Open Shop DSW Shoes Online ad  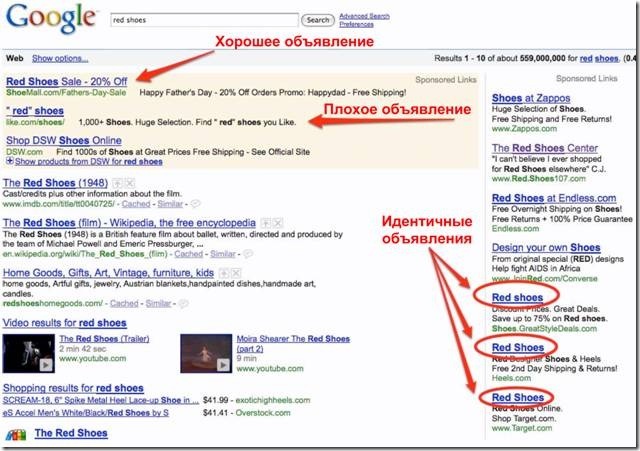tap(64, 140)
